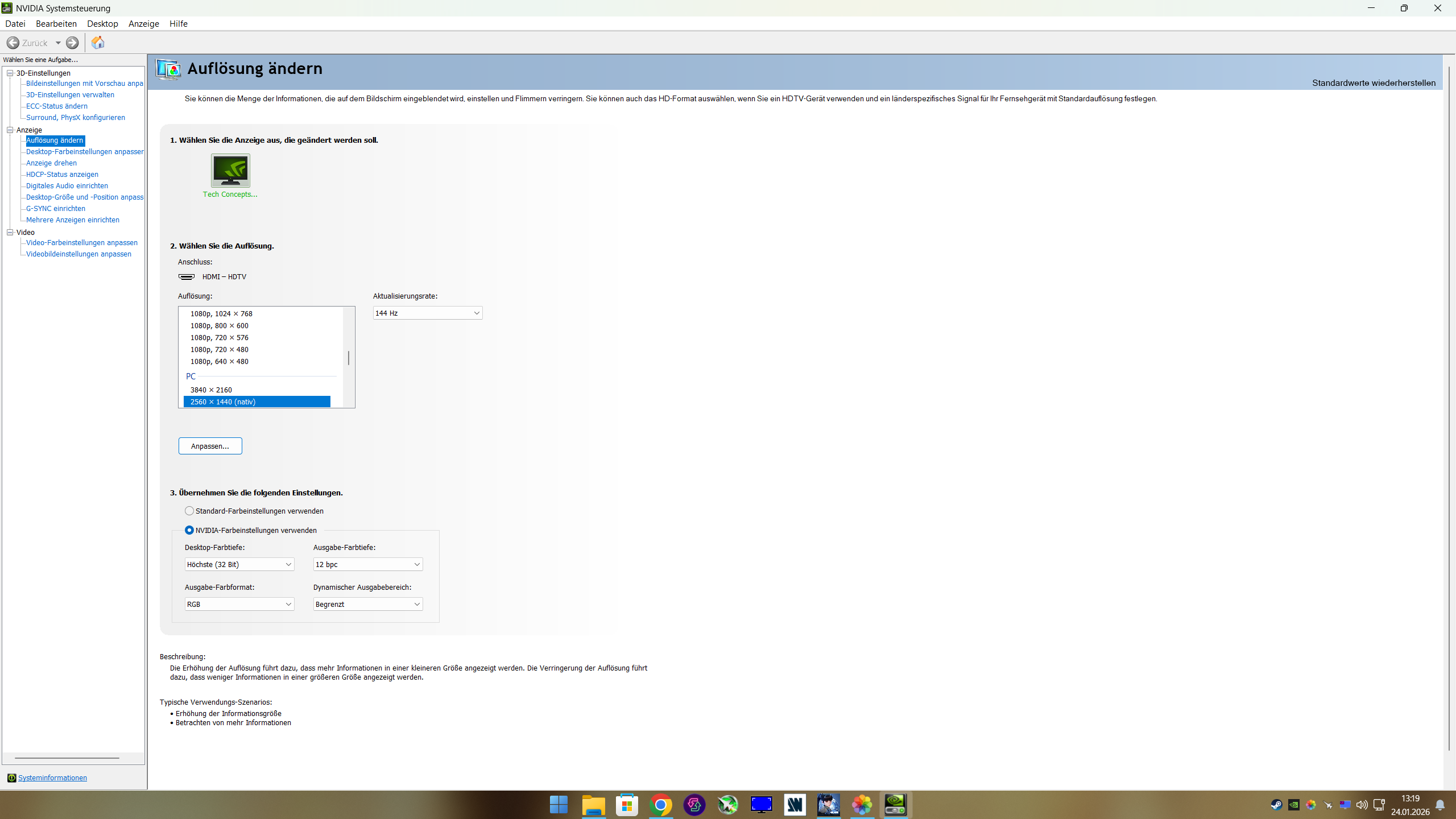Open ECC-Status ändern page

57,106
